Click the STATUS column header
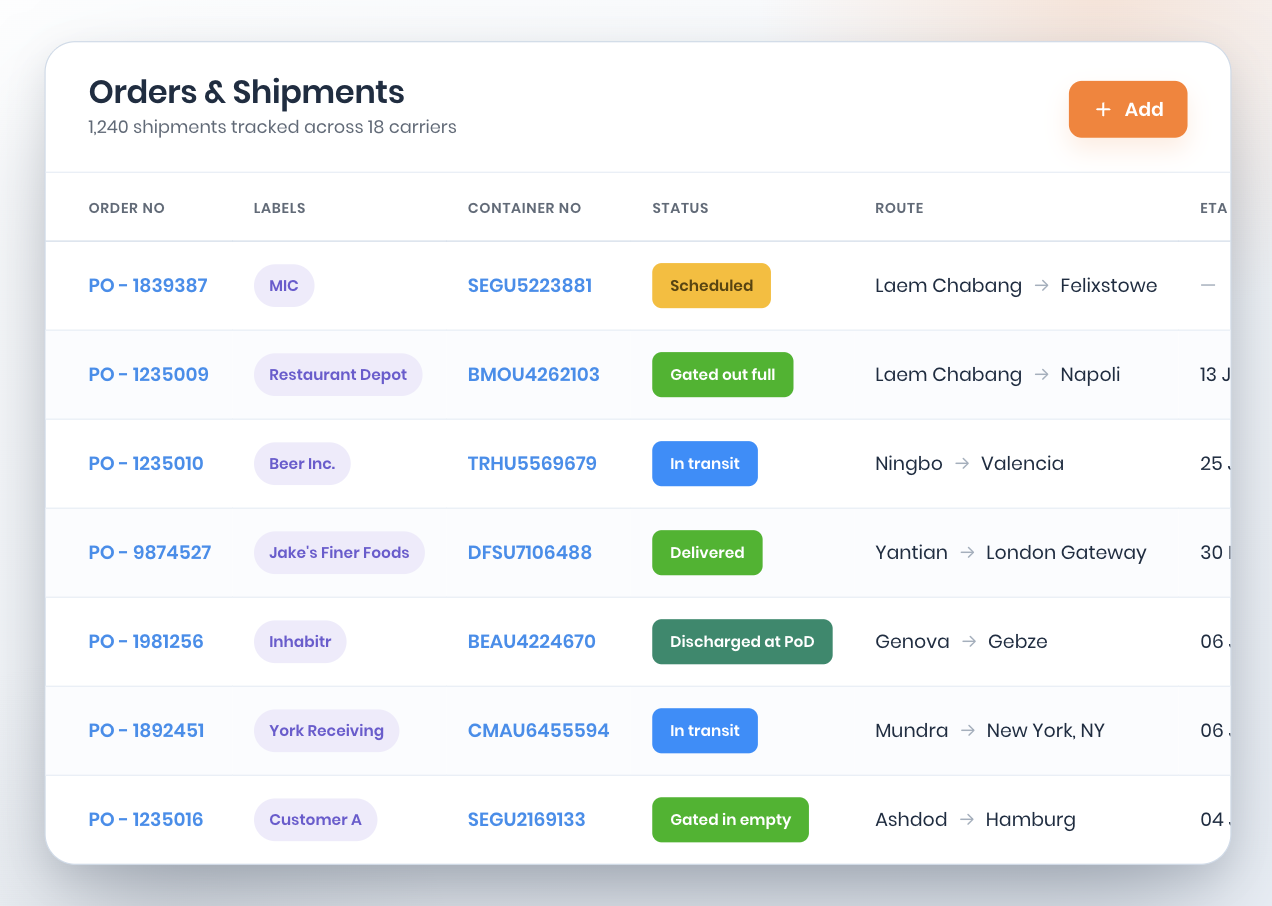This screenshot has height=906, width=1272. tap(680, 208)
